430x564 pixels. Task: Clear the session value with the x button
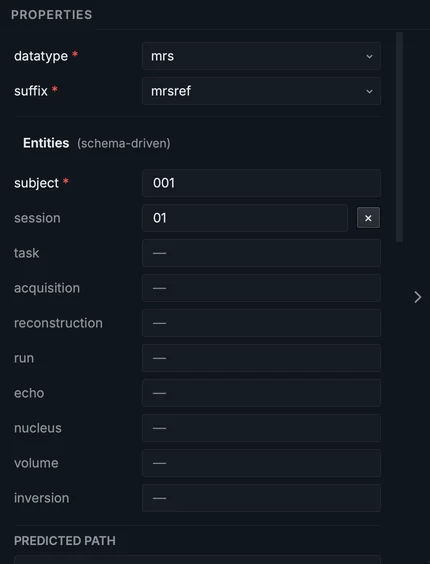(x=368, y=218)
